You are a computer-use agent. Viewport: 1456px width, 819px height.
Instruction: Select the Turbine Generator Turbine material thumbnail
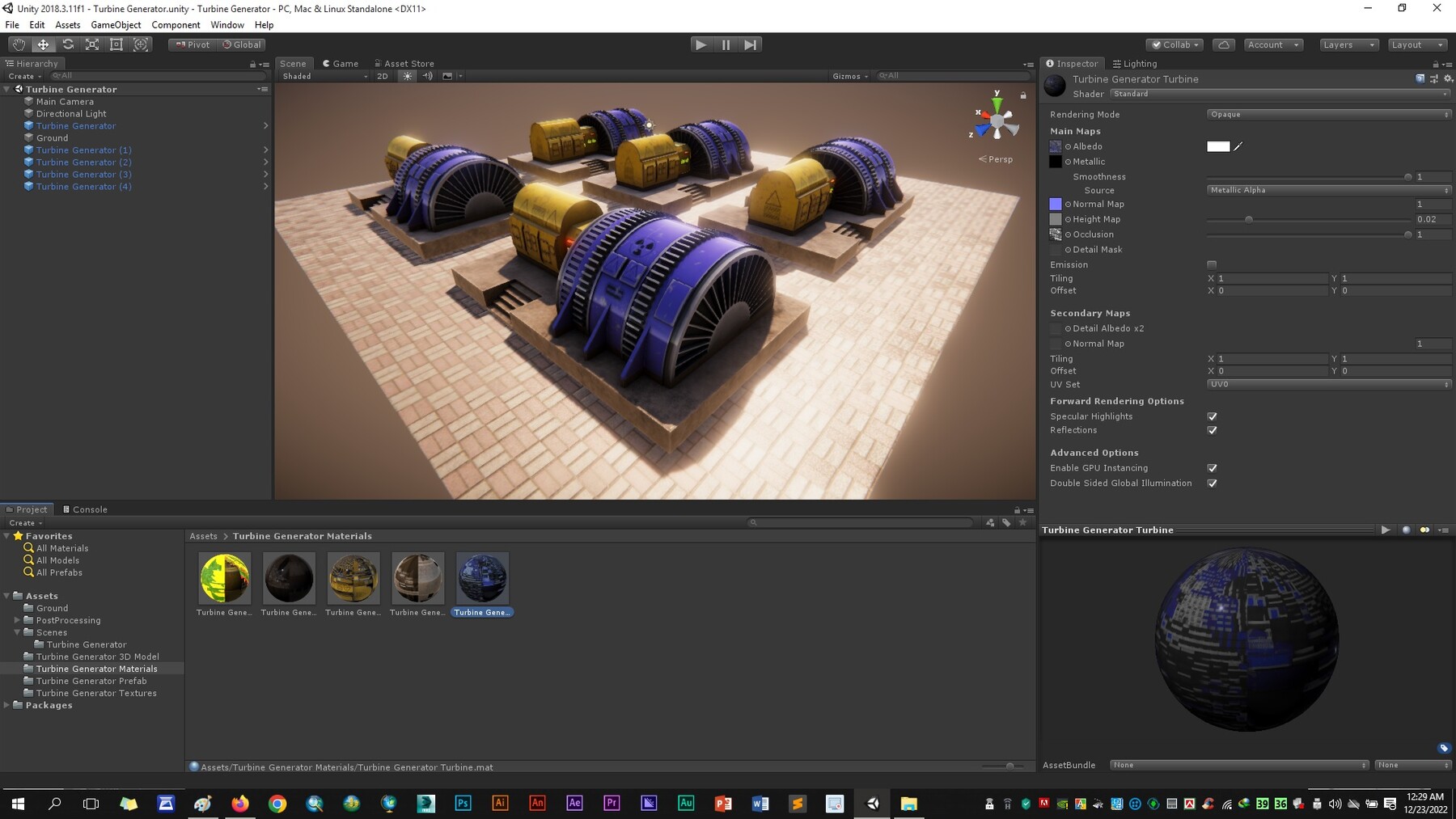coord(482,577)
